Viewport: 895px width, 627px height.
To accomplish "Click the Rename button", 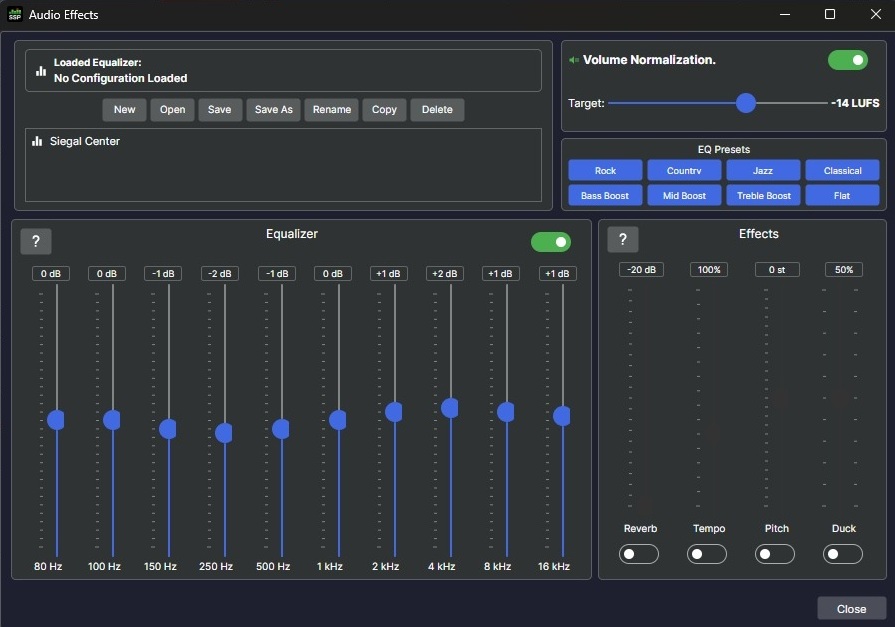I will point(332,110).
